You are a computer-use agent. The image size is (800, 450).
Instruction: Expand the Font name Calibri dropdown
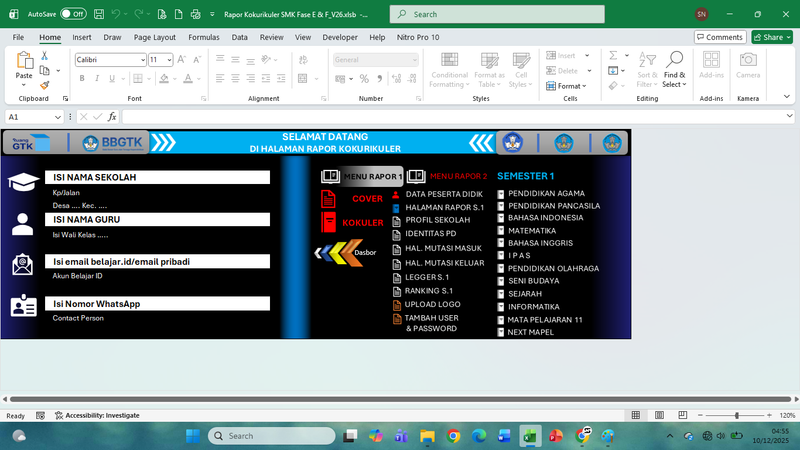coord(141,60)
